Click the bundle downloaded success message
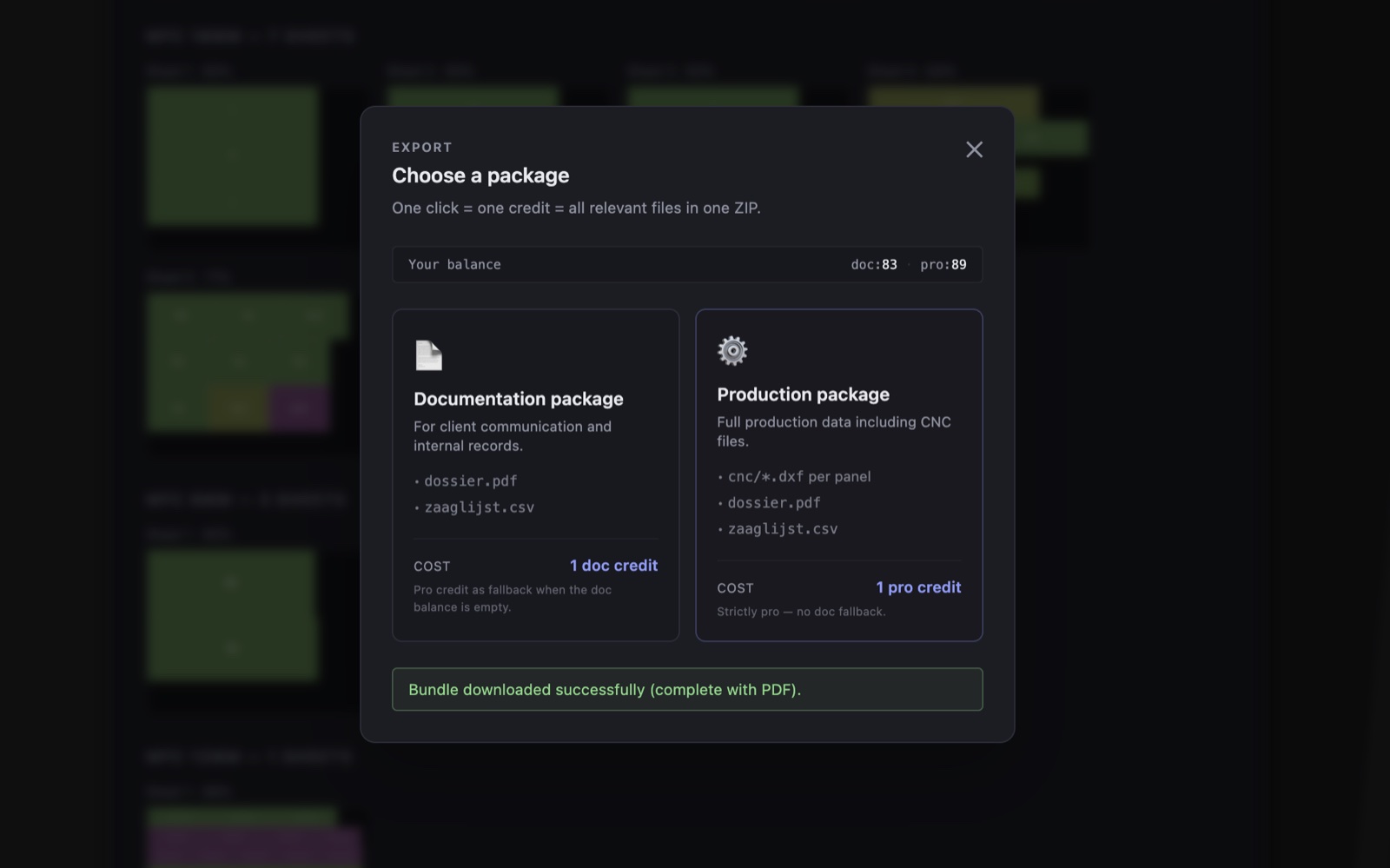This screenshot has width=1390, height=868. pyautogui.click(x=687, y=689)
